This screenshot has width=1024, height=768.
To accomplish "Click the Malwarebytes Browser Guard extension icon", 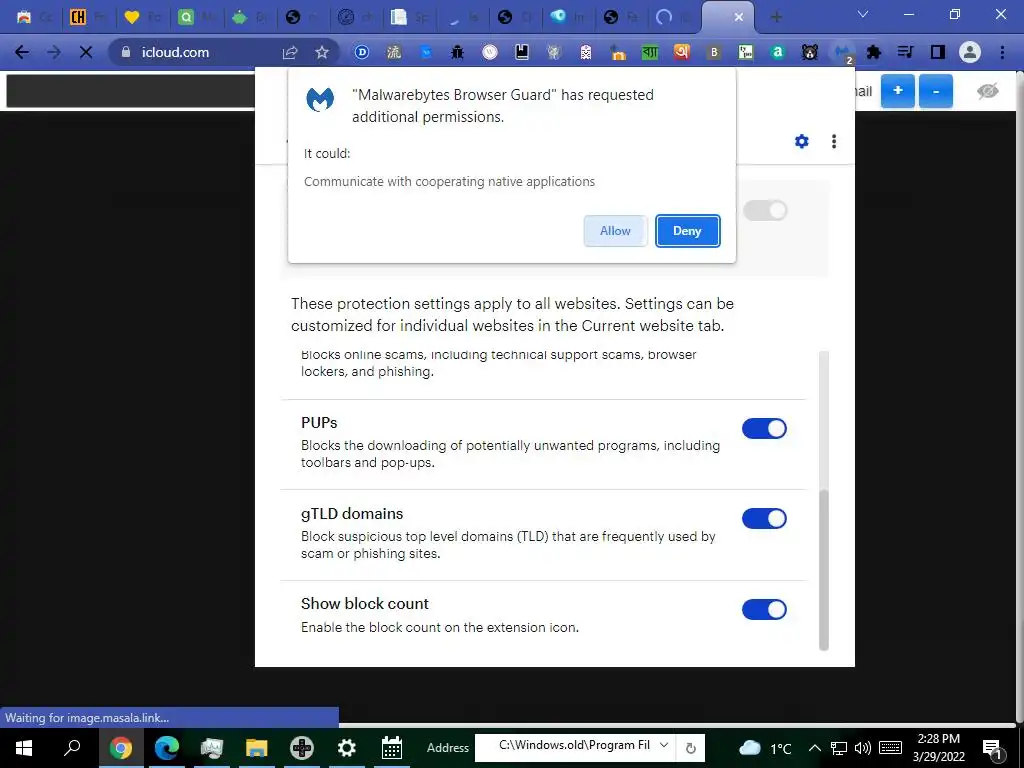I will (x=842, y=52).
